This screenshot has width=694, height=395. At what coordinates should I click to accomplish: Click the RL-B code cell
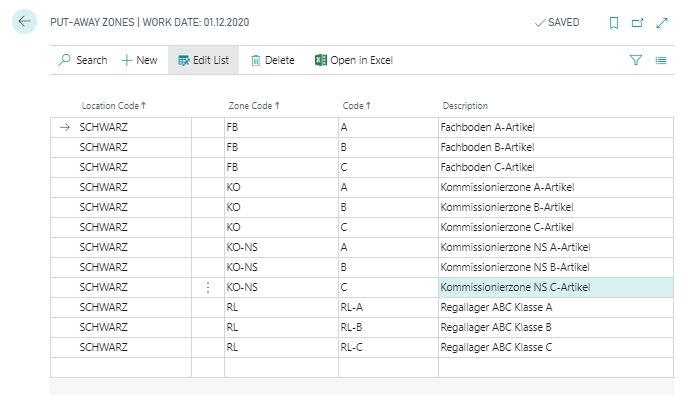click(388, 327)
